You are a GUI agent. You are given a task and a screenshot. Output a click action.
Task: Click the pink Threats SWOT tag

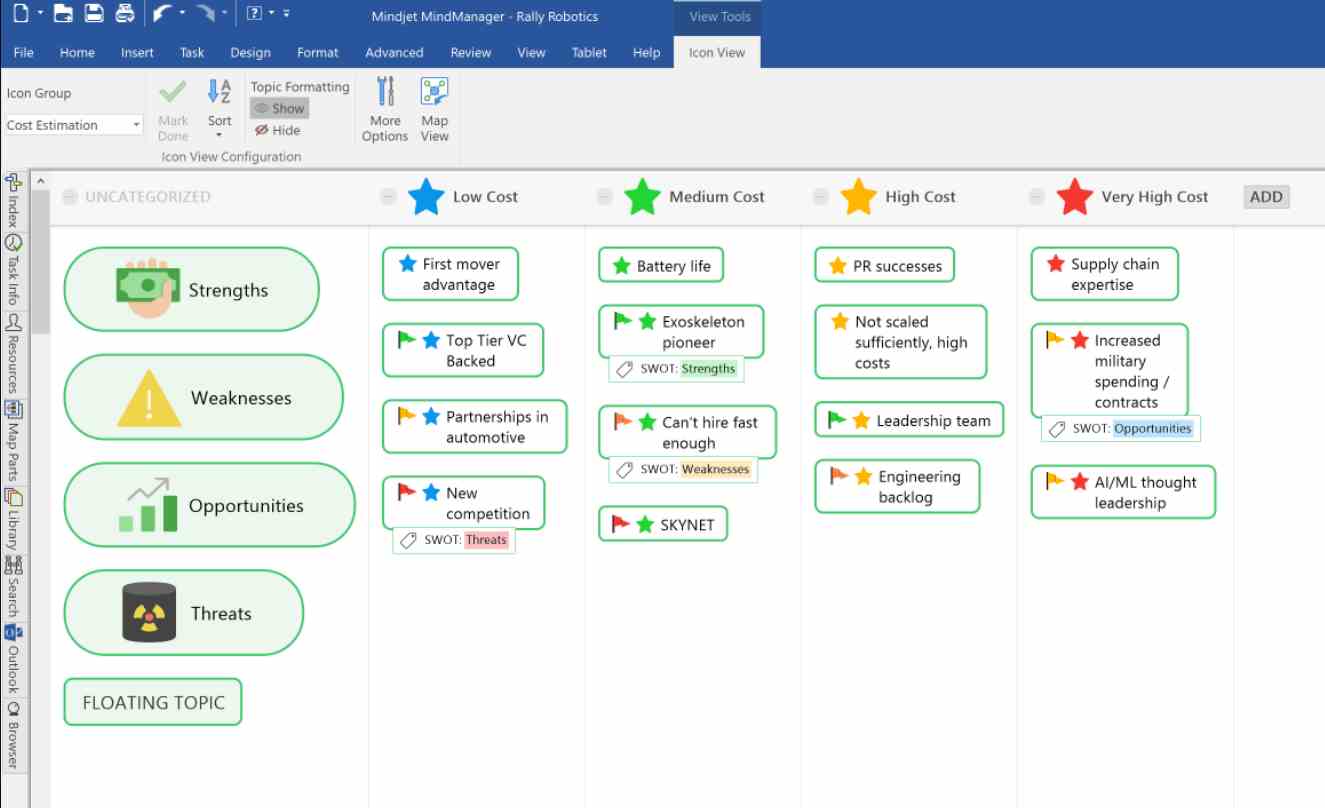coord(487,540)
